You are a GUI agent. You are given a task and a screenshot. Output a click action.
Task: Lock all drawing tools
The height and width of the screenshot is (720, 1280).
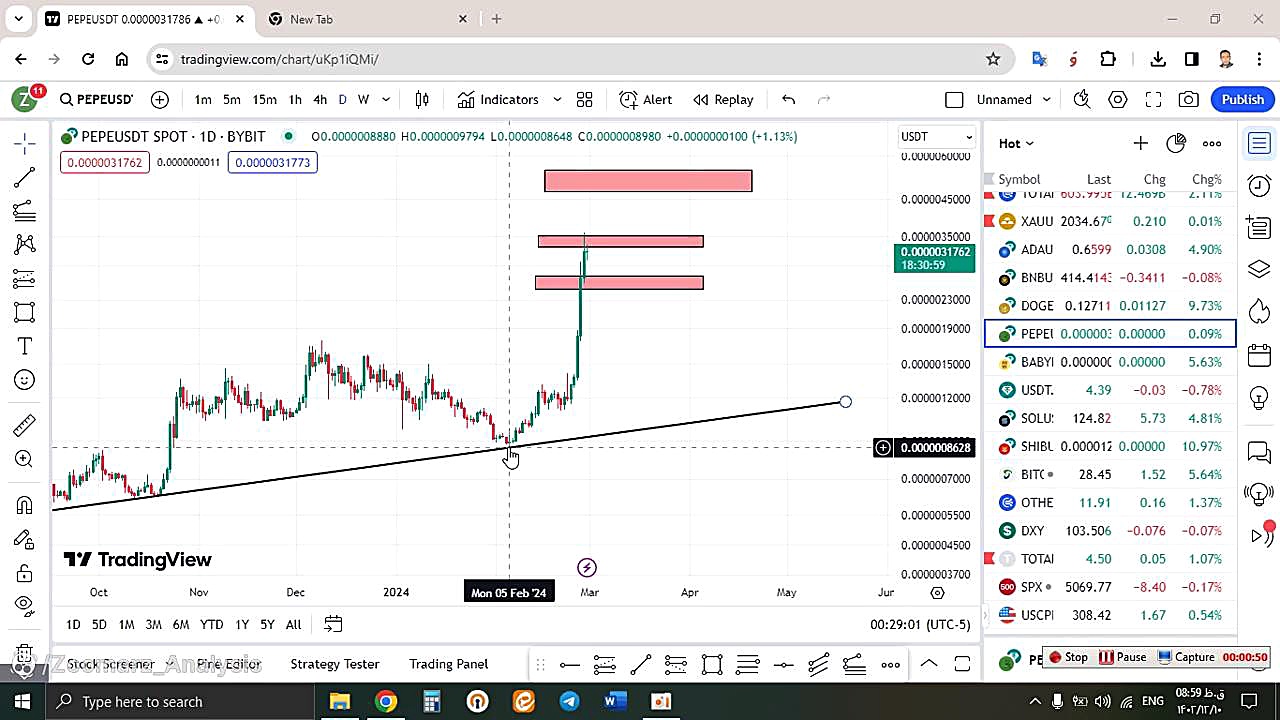tap(25, 573)
